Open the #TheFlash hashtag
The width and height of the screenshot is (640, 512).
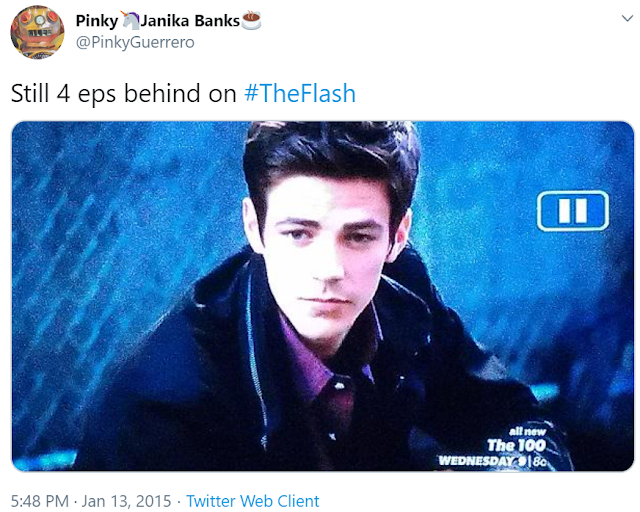tap(300, 93)
